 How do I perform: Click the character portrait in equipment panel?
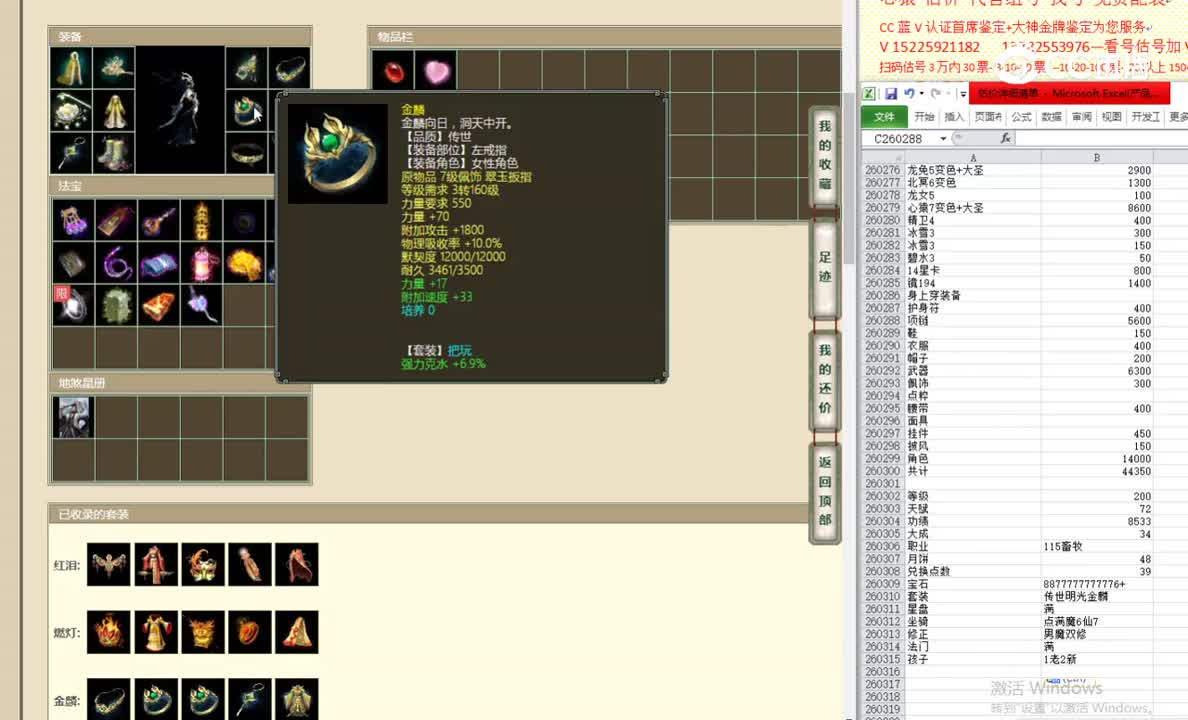point(180,111)
